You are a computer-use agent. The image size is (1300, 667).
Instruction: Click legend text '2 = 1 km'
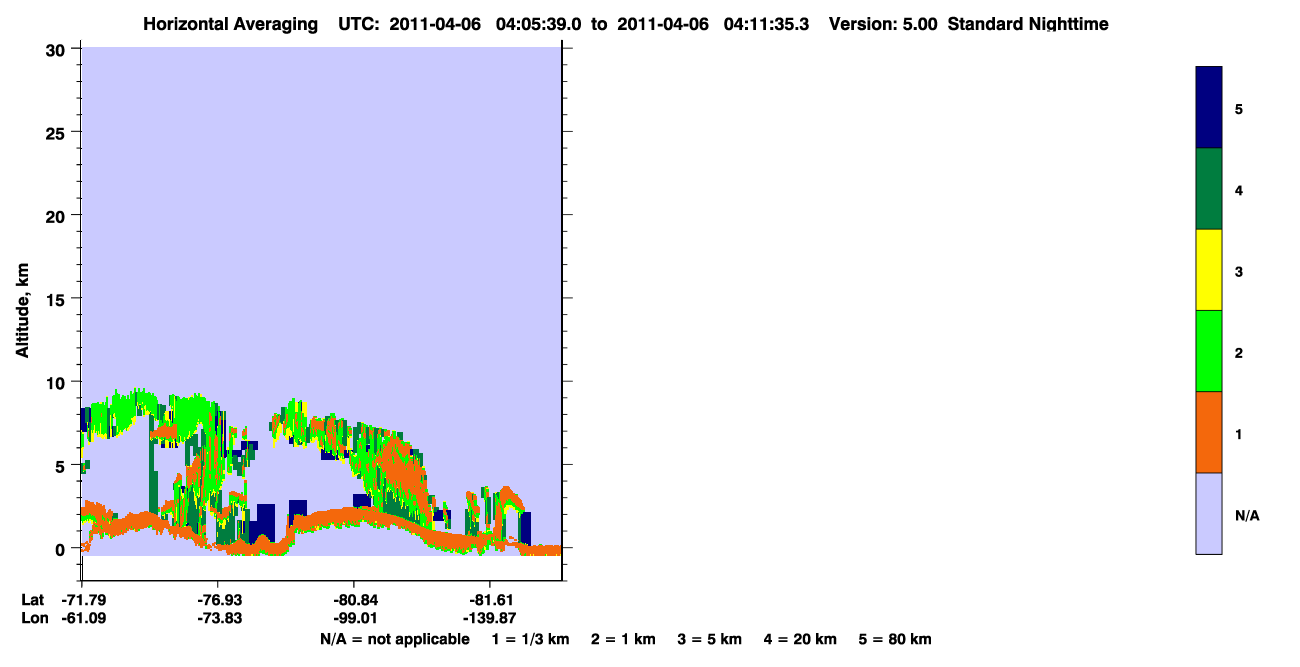(623, 639)
